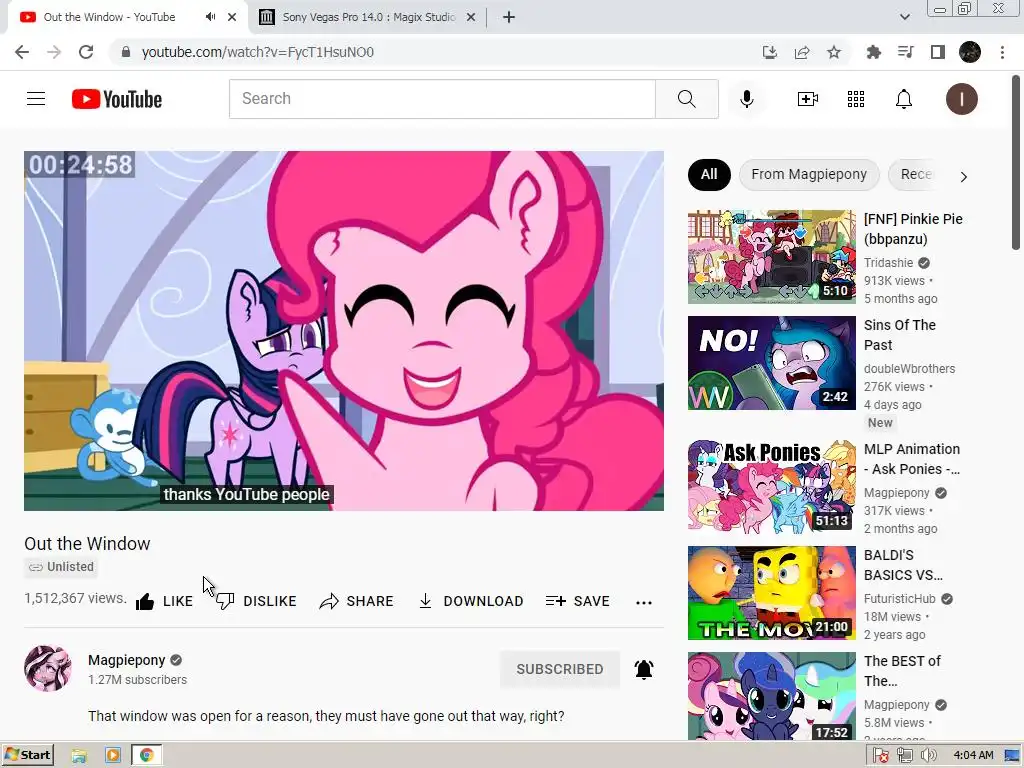
Task: Click the search magnifier button
Action: 686,99
